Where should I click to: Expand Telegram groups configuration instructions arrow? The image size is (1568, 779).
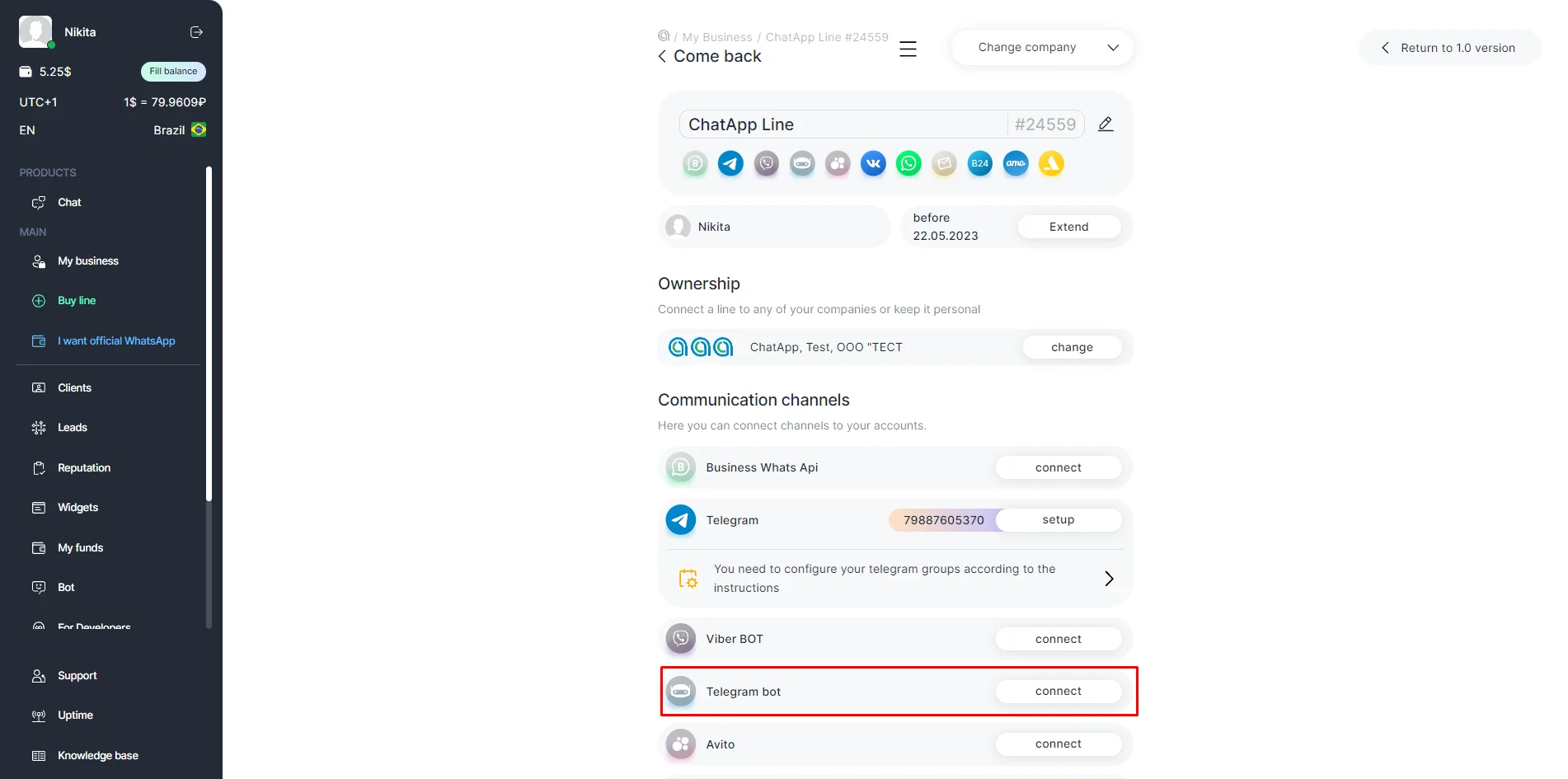tap(1109, 579)
